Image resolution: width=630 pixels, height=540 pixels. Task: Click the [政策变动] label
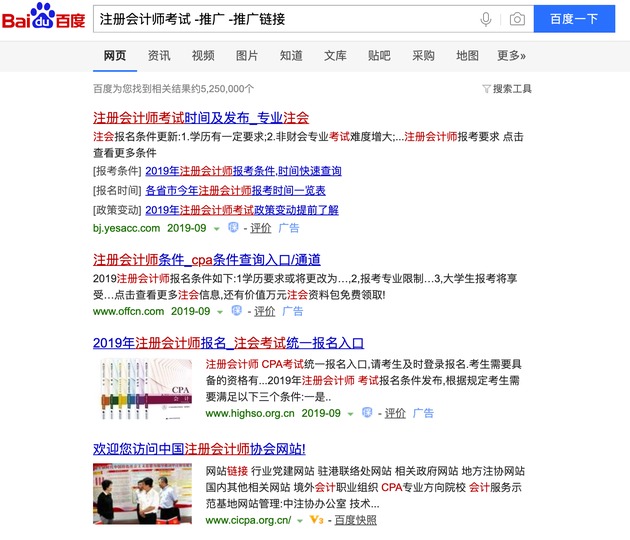(x=117, y=210)
